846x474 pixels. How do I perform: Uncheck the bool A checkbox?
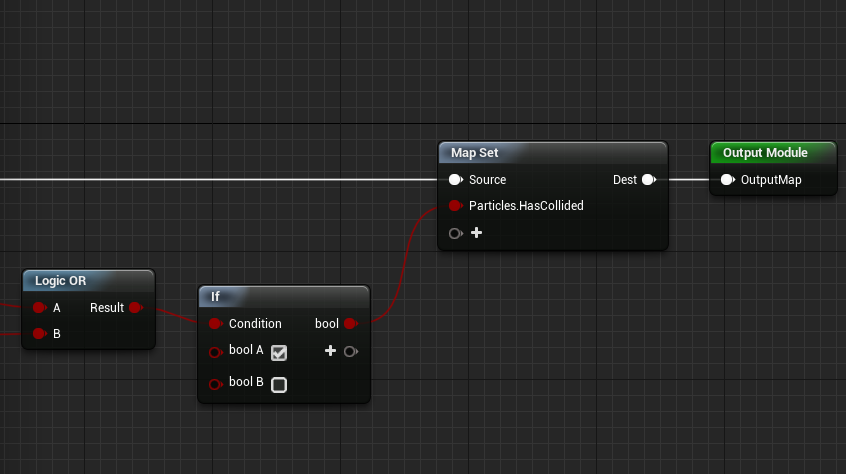pos(279,353)
